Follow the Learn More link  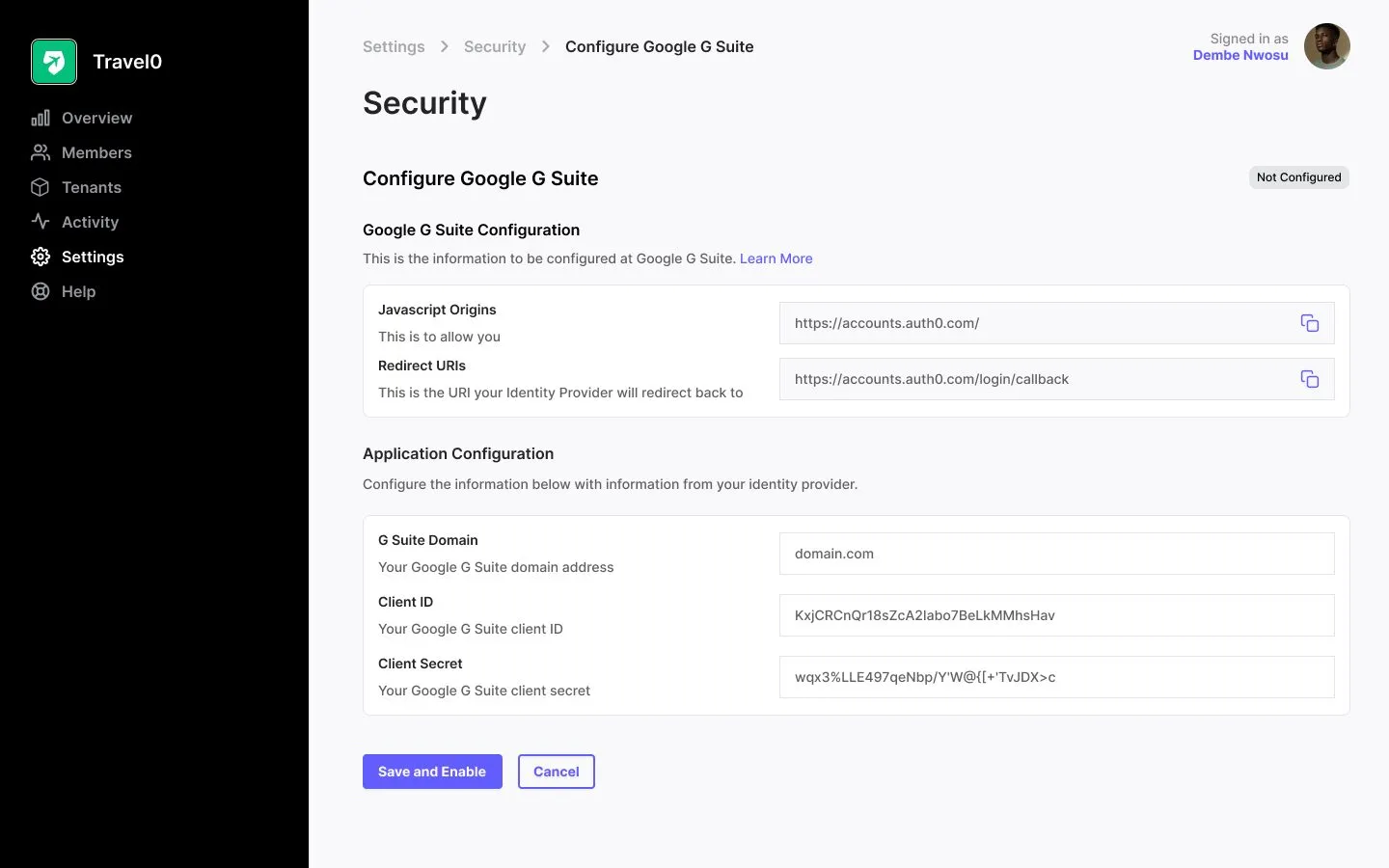point(776,258)
